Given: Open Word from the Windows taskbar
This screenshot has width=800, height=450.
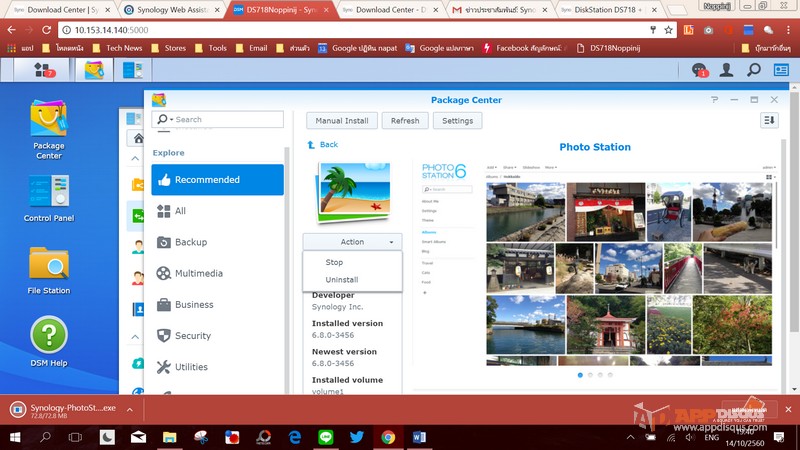Looking at the screenshot, I should 419,437.
